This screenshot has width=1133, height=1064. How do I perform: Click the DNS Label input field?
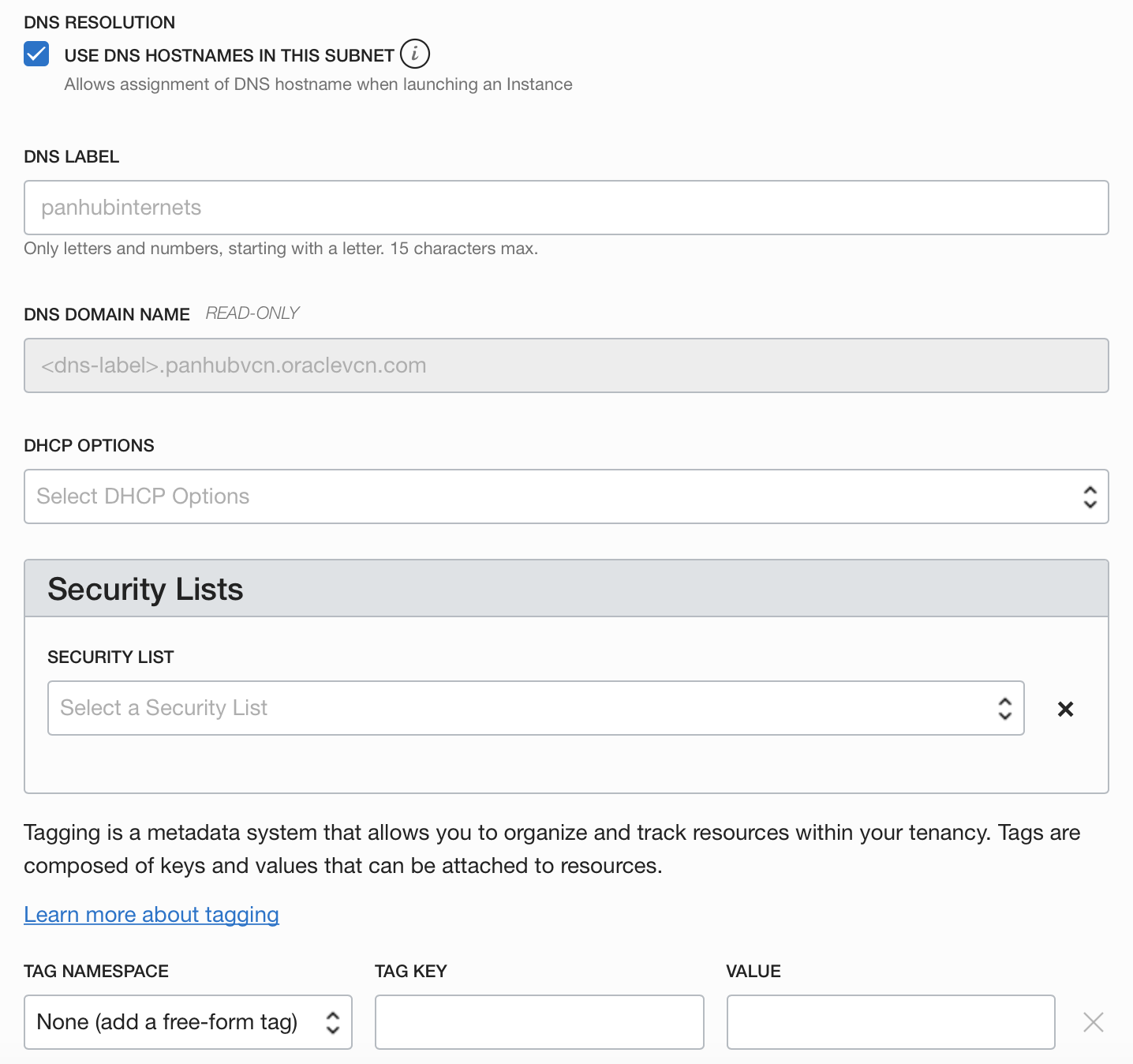566,208
